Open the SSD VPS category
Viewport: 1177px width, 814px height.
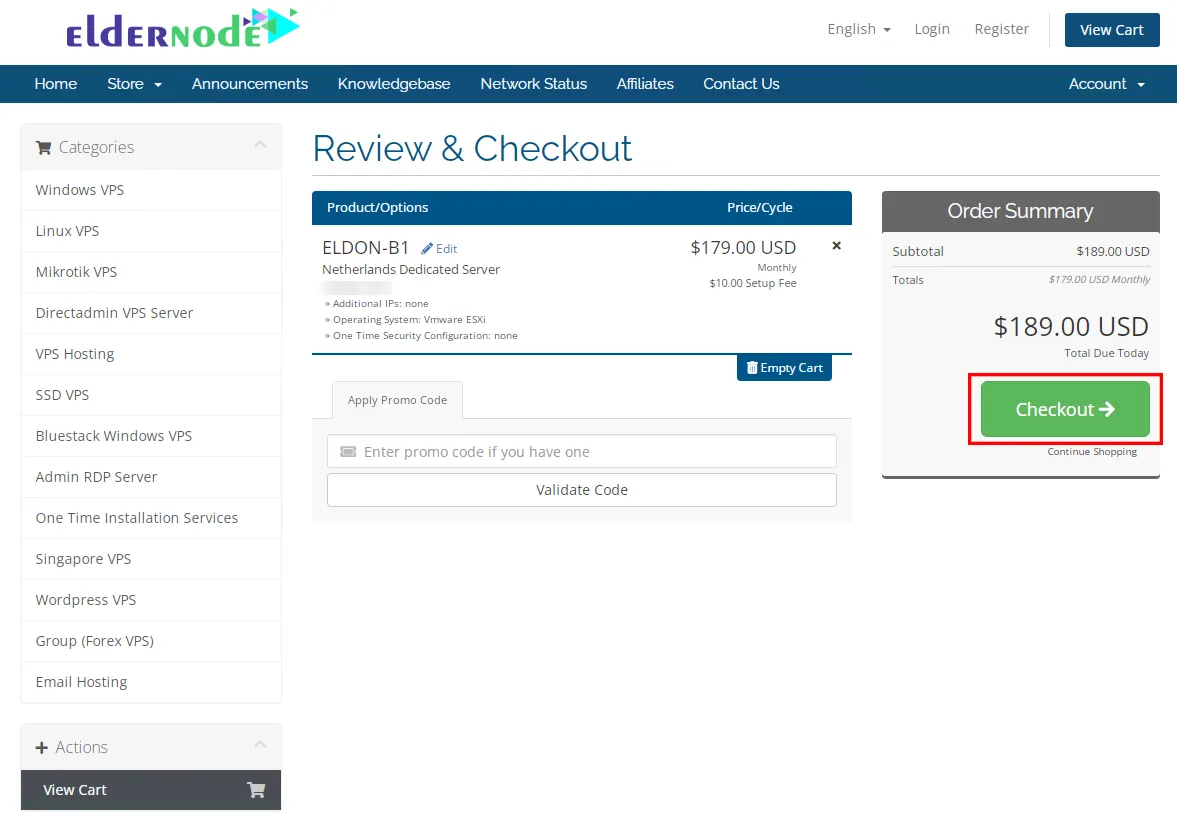pos(151,395)
